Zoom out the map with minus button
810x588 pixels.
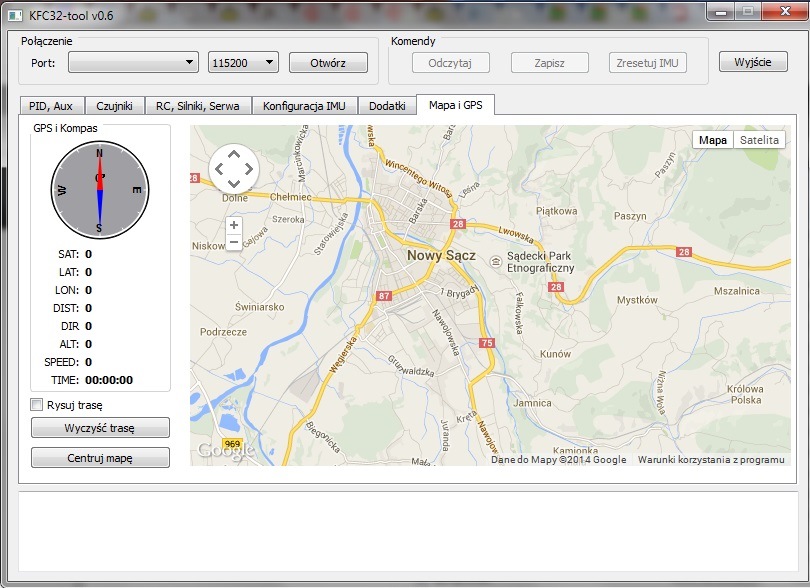pyautogui.click(x=234, y=242)
